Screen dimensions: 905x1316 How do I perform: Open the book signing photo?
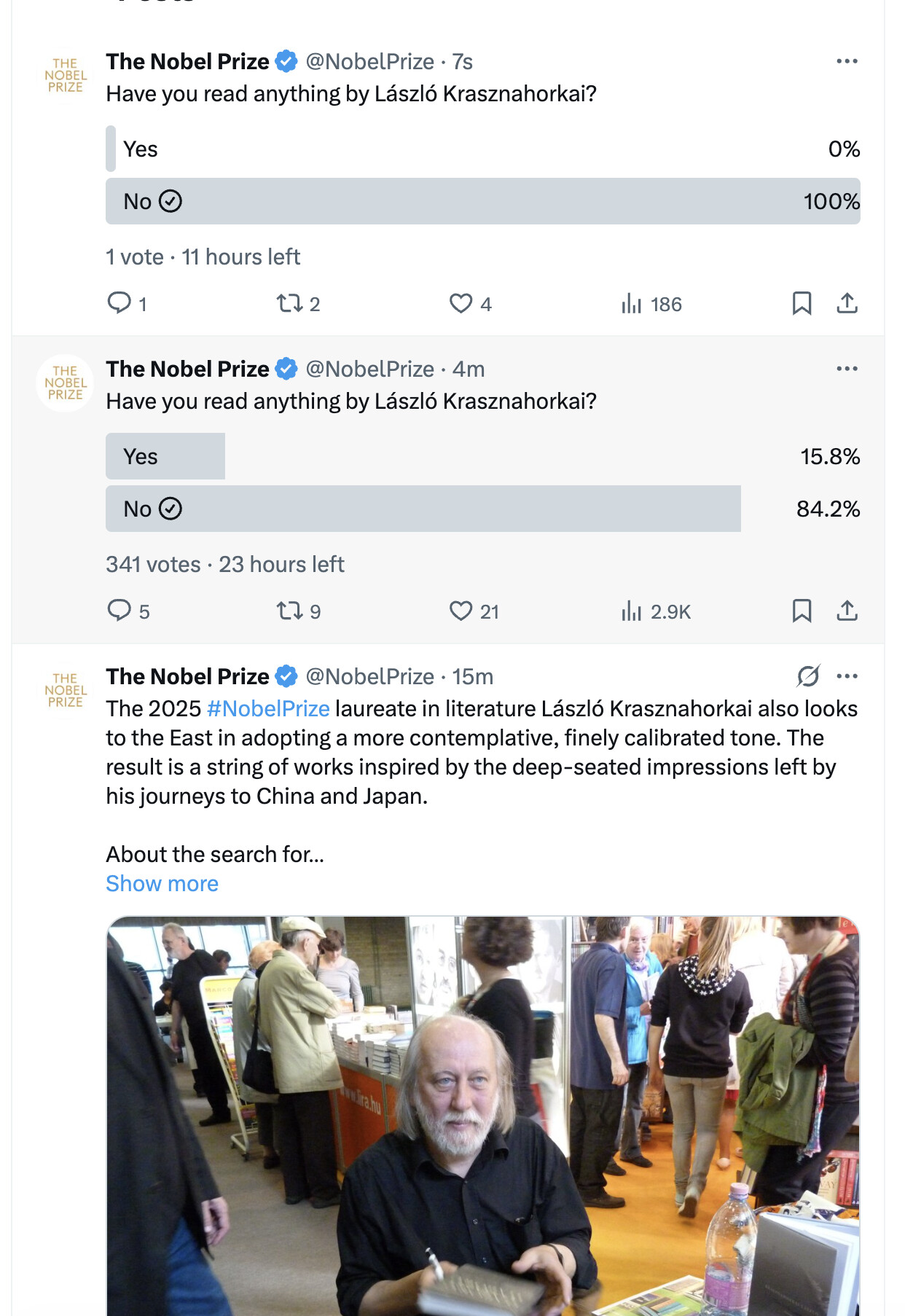482,1115
